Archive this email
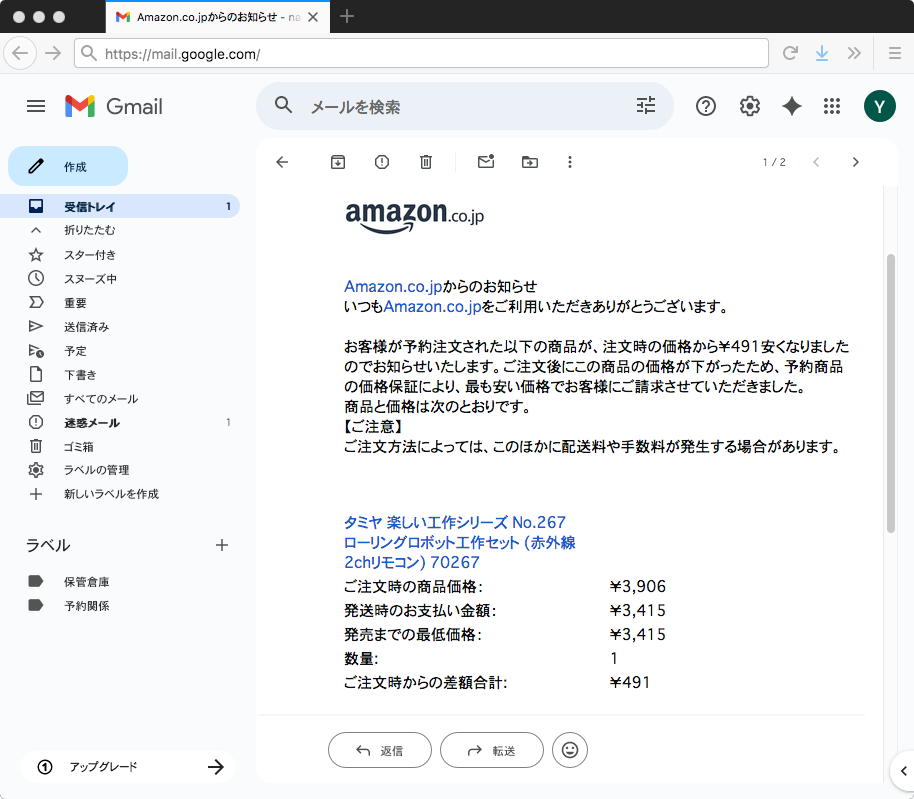 [x=338, y=162]
